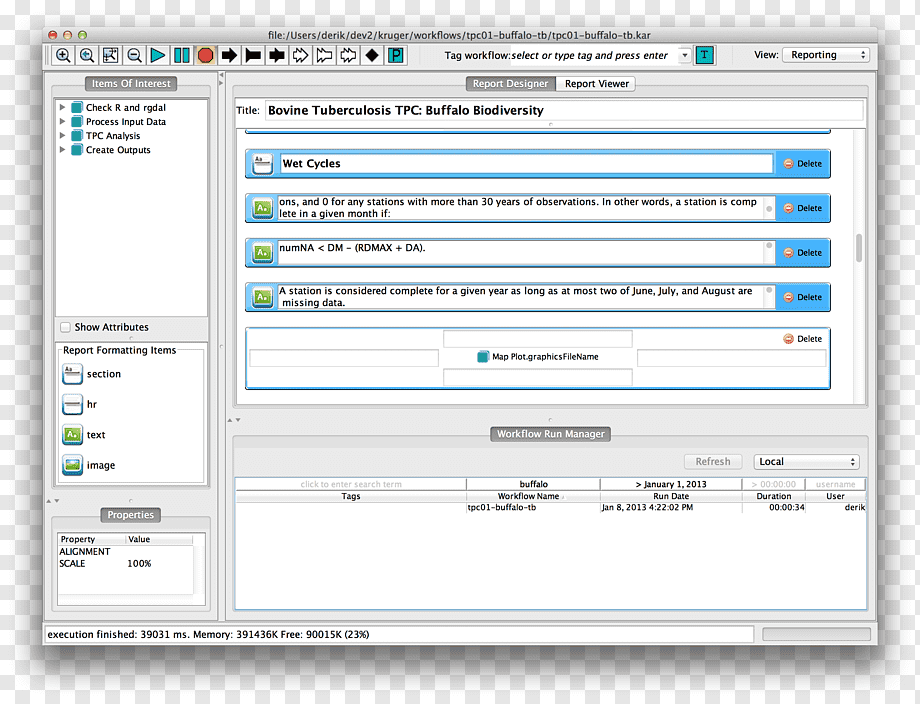The width and height of the screenshot is (920, 704).
Task: Click the outlined double-headed multiport icon
Action: tap(348, 56)
